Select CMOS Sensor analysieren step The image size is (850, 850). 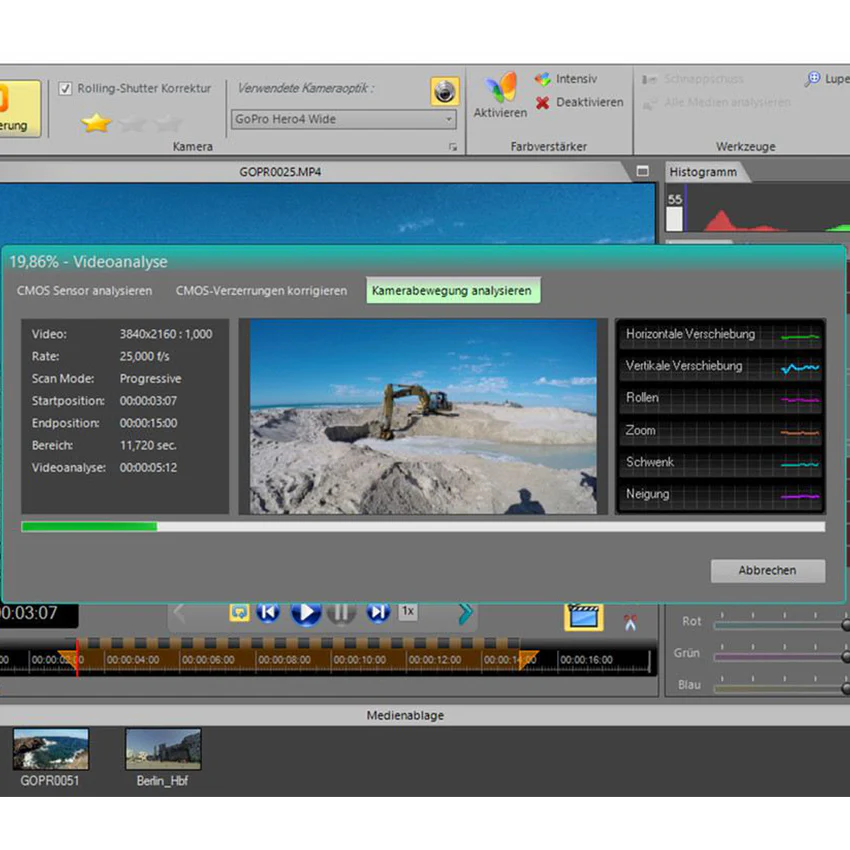(84, 291)
